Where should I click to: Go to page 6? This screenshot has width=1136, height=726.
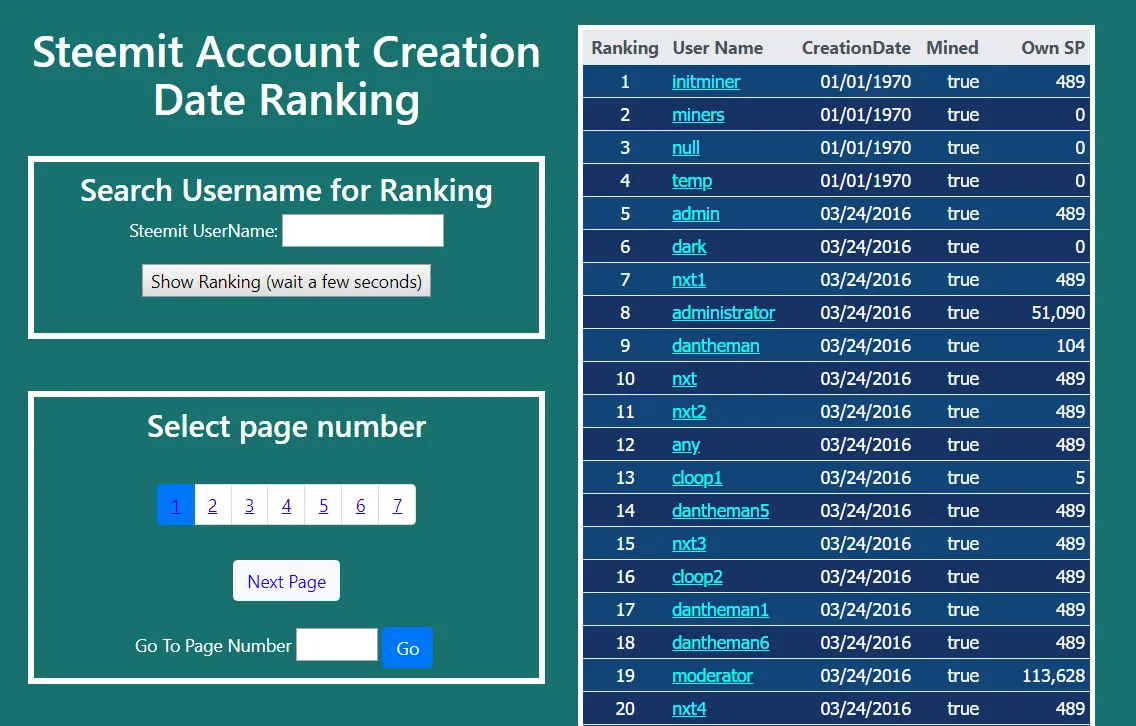tap(360, 505)
